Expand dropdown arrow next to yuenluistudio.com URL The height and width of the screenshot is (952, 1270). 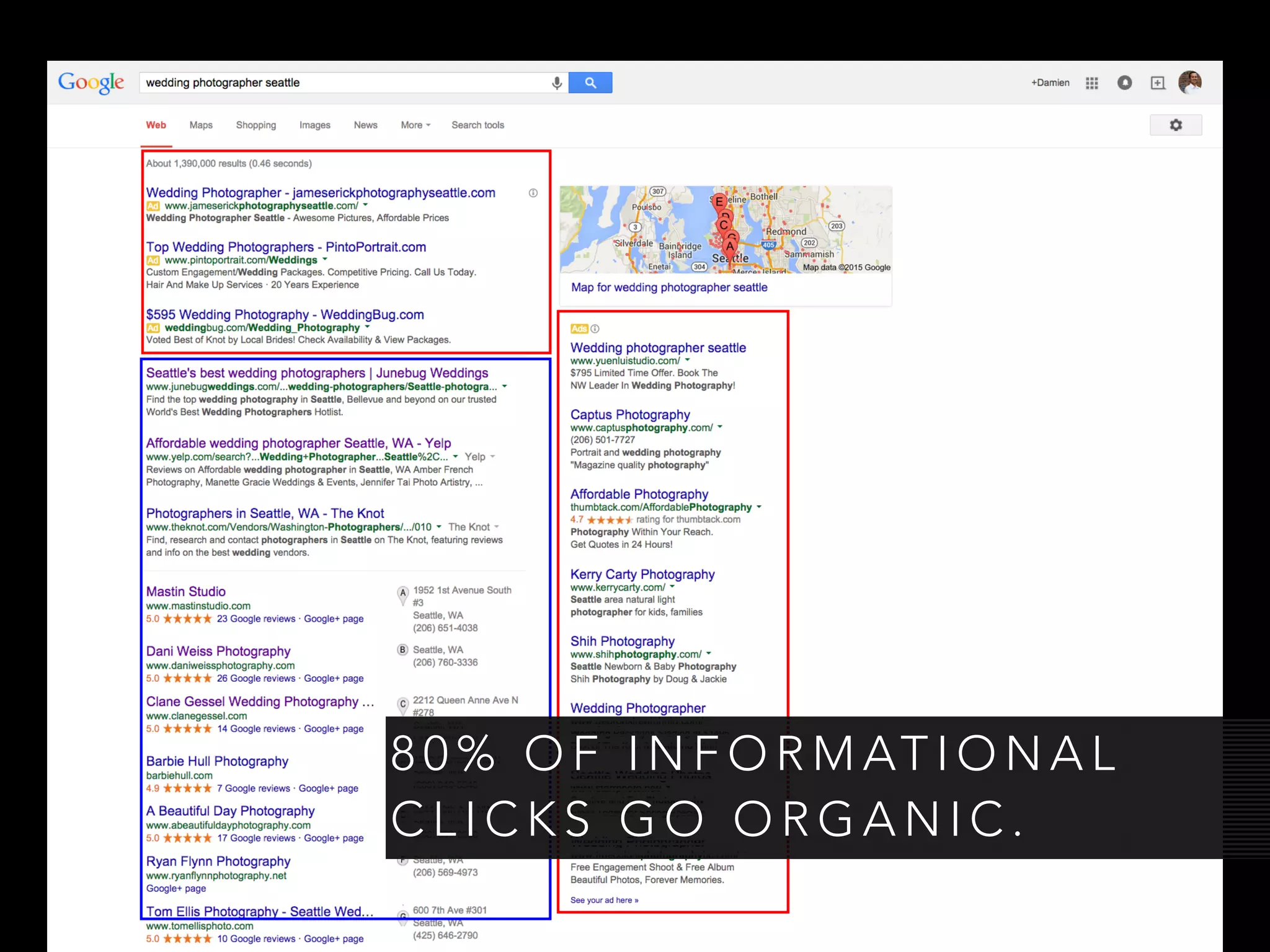[x=687, y=360]
